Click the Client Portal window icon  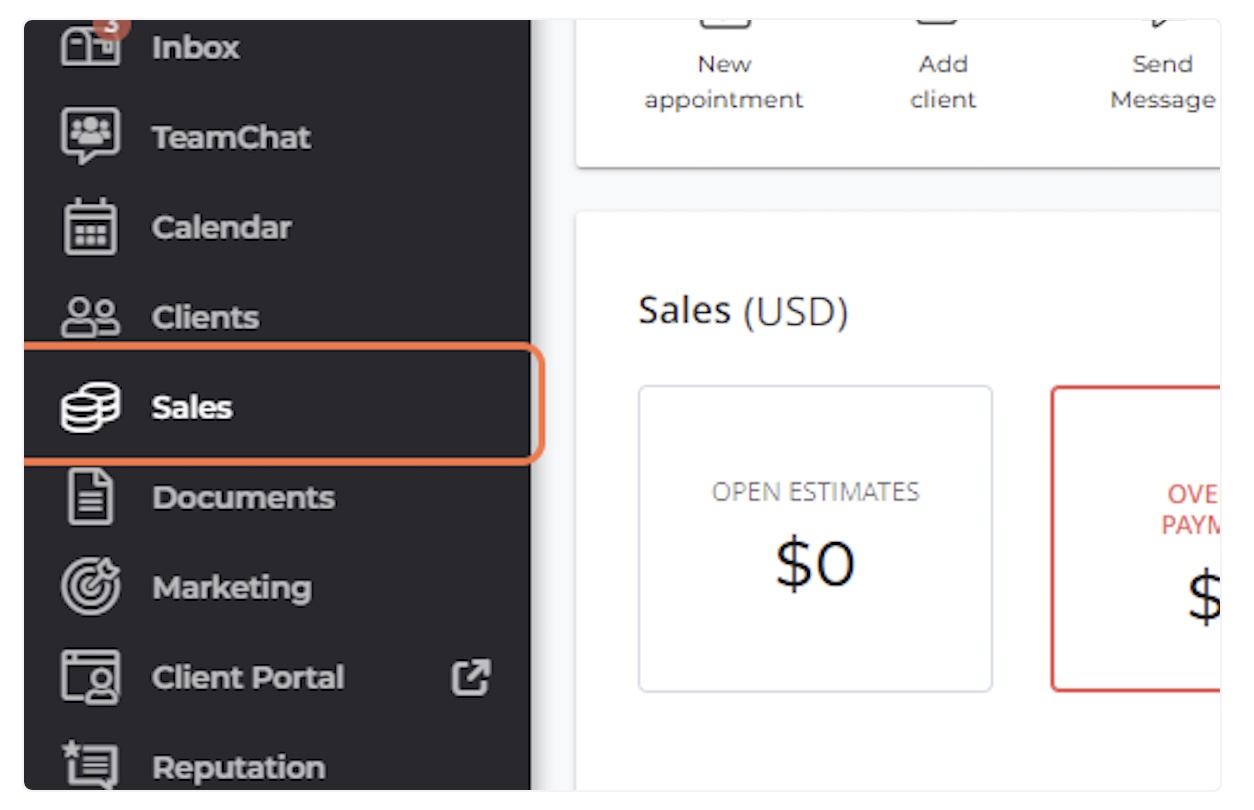click(x=90, y=677)
